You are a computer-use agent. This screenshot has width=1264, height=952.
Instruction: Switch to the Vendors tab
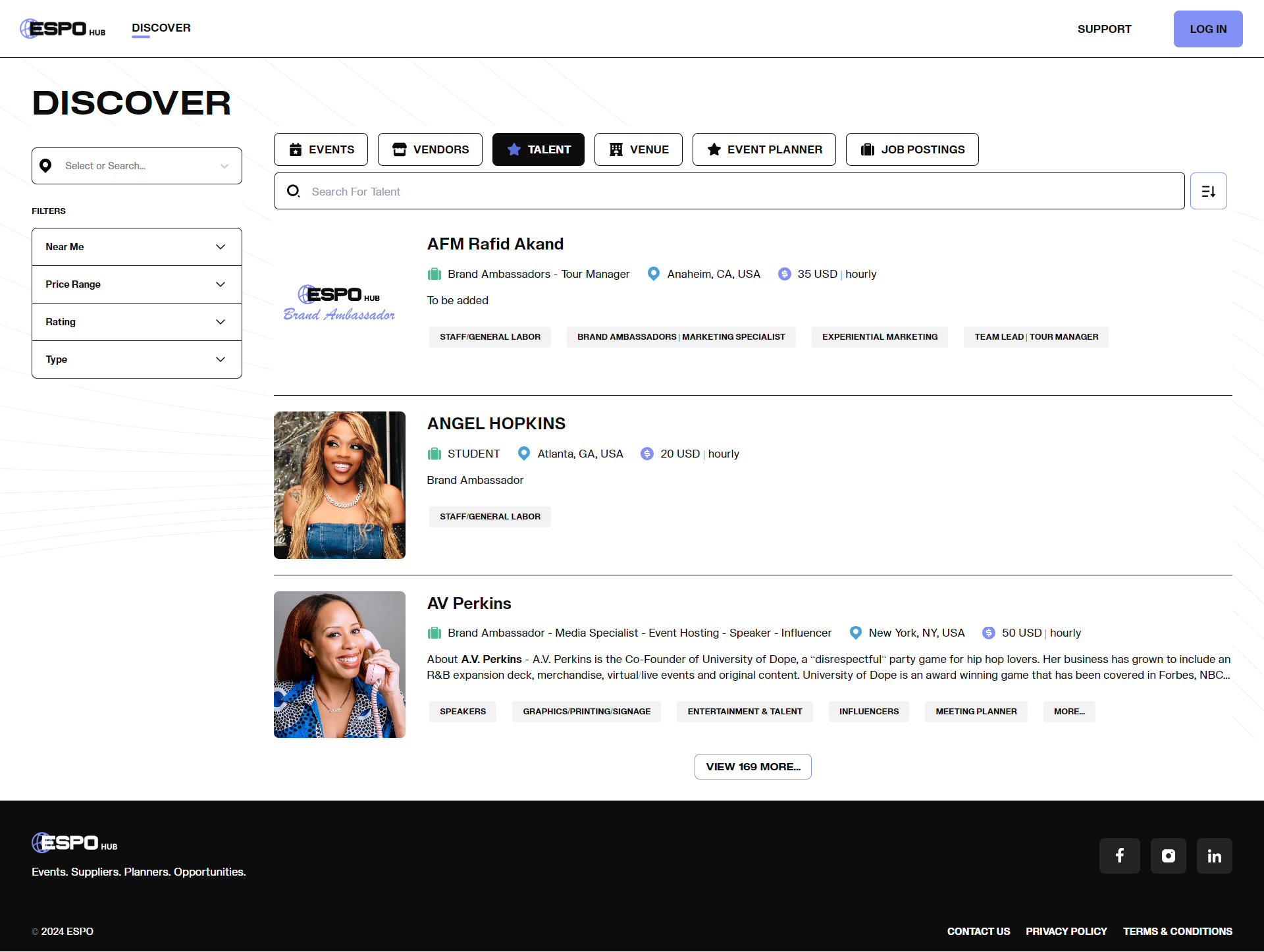point(430,149)
